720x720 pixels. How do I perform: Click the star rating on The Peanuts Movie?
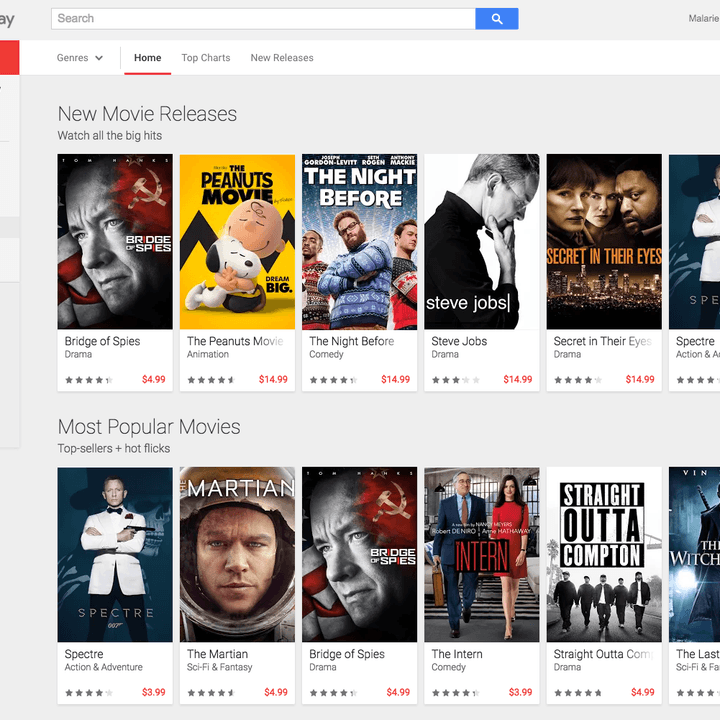(x=211, y=380)
